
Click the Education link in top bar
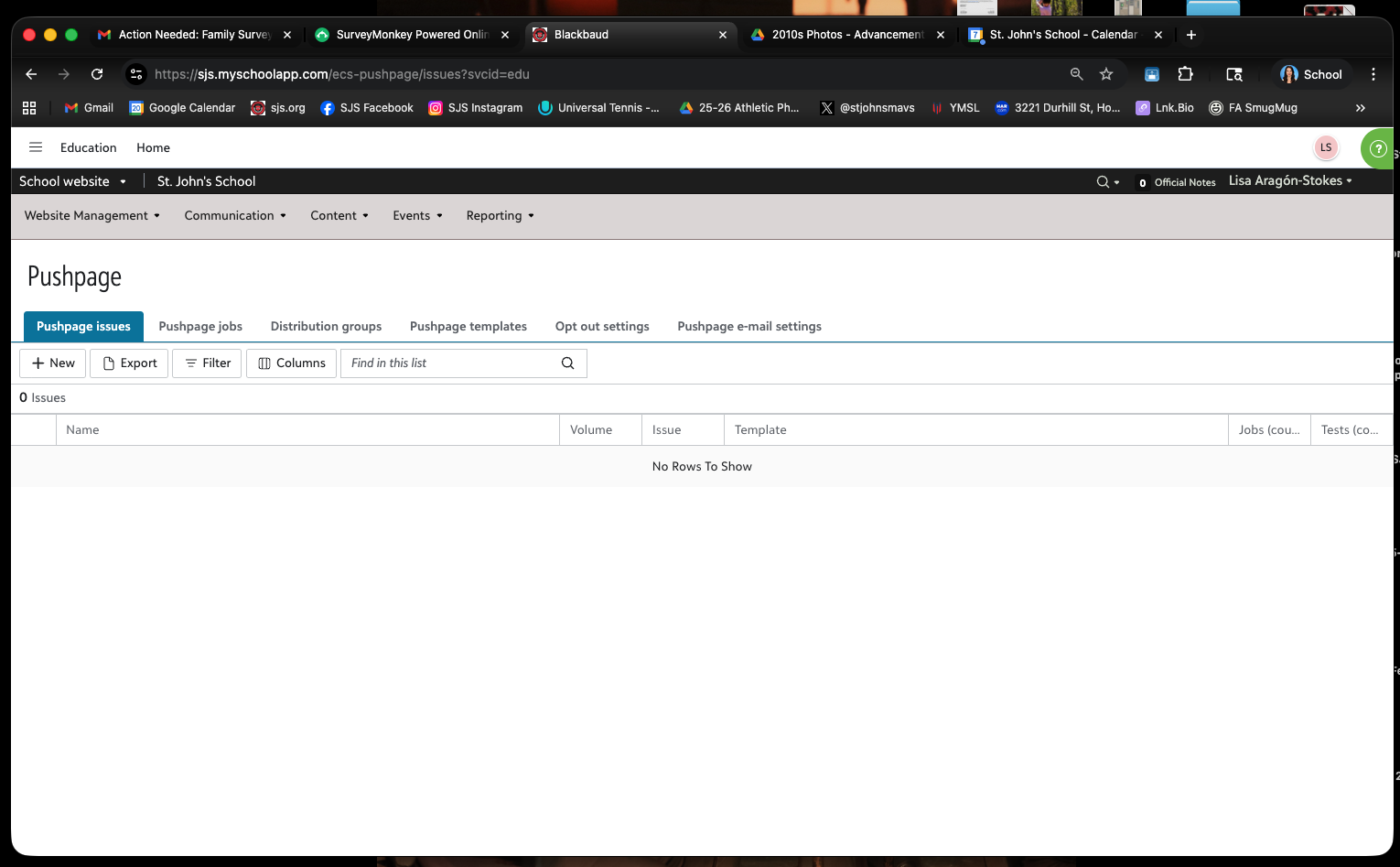pyautogui.click(x=89, y=147)
